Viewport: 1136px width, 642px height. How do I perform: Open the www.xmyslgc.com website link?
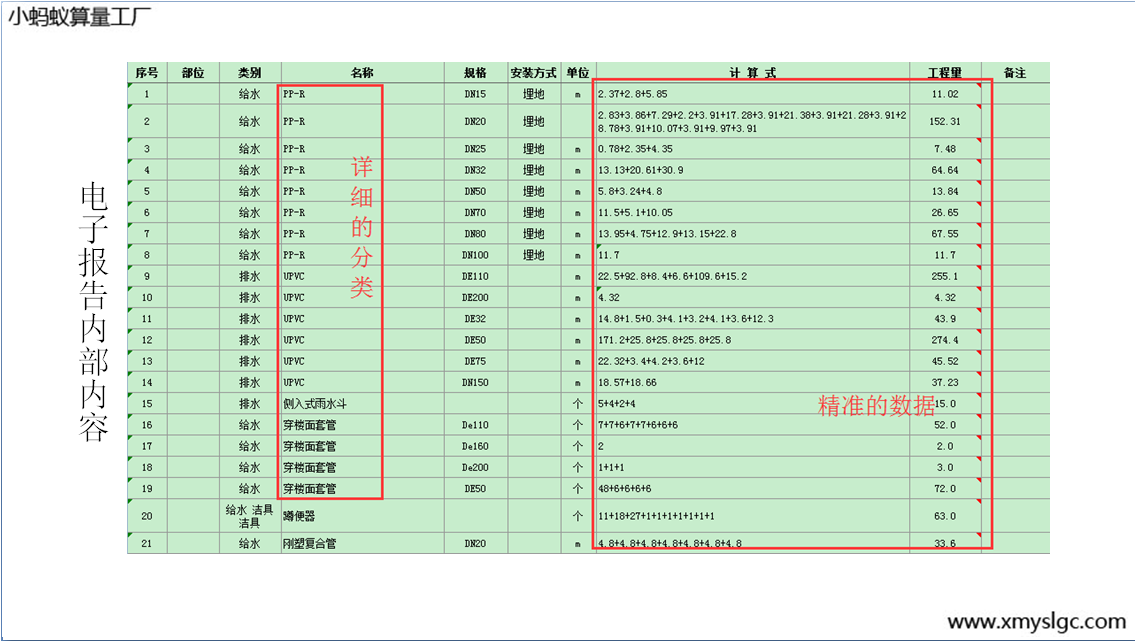pyautogui.click(x=1036, y=621)
